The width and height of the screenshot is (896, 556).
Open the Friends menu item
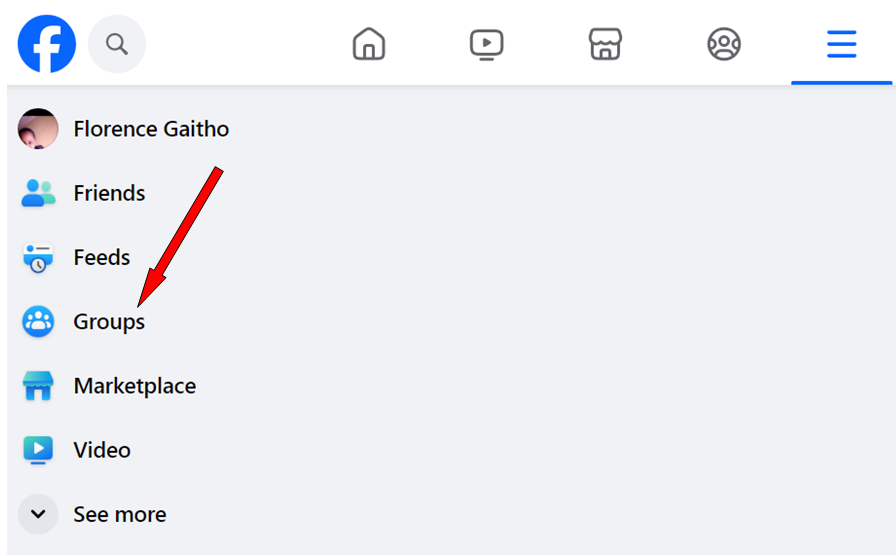[x=109, y=193]
